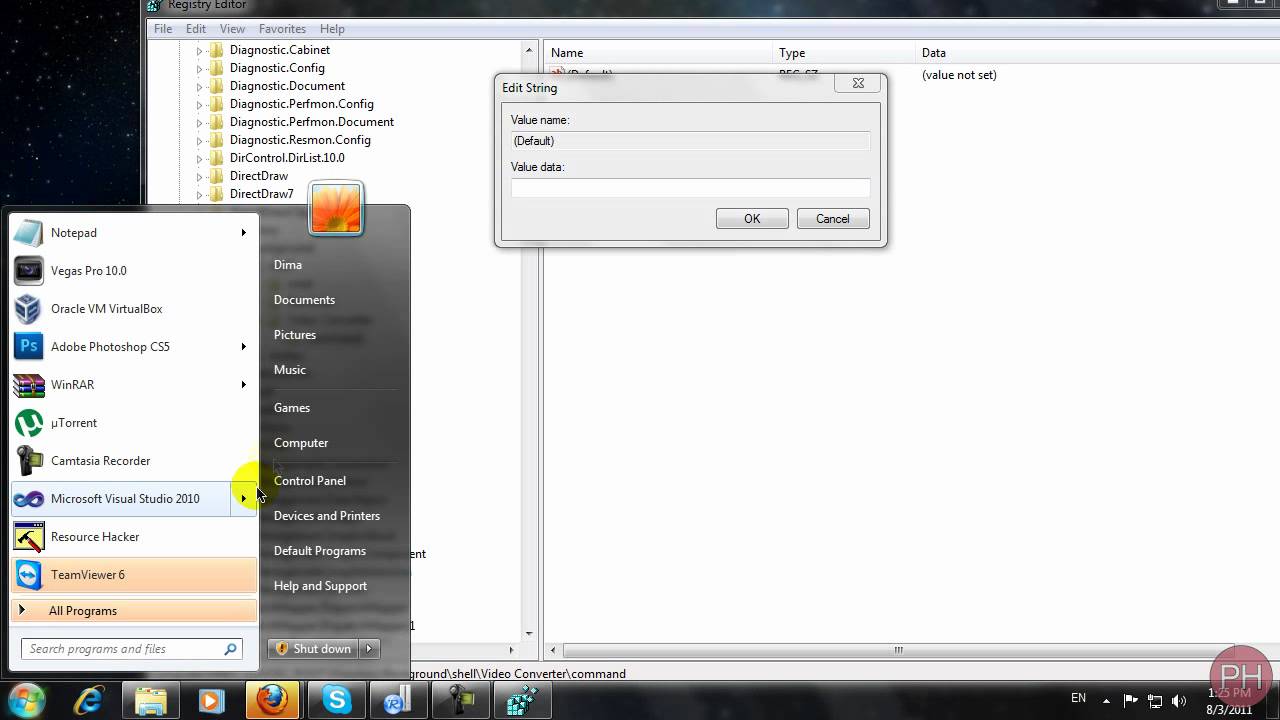Launch Vegas Pro 10.0 from the Start menu
The width and height of the screenshot is (1280, 720).
click(x=134, y=271)
